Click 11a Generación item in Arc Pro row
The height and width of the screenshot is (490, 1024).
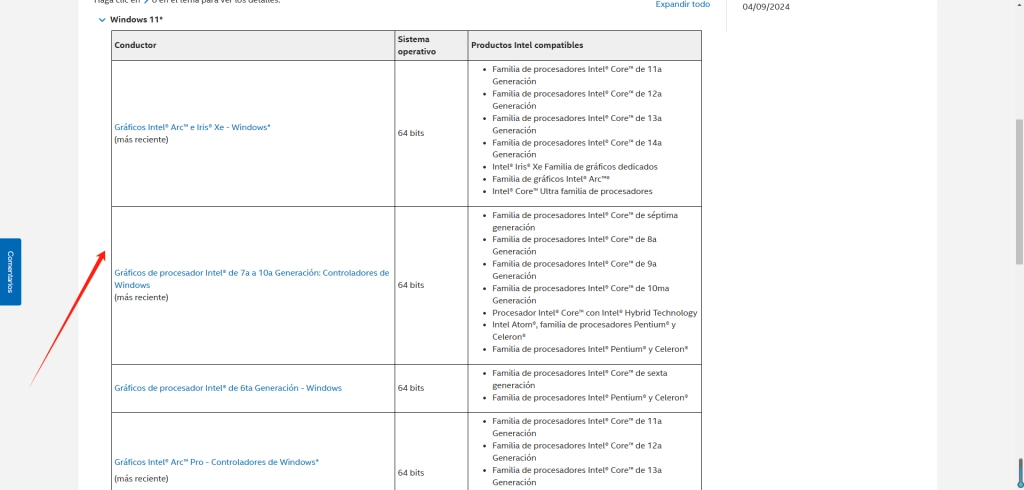tap(577, 427)
